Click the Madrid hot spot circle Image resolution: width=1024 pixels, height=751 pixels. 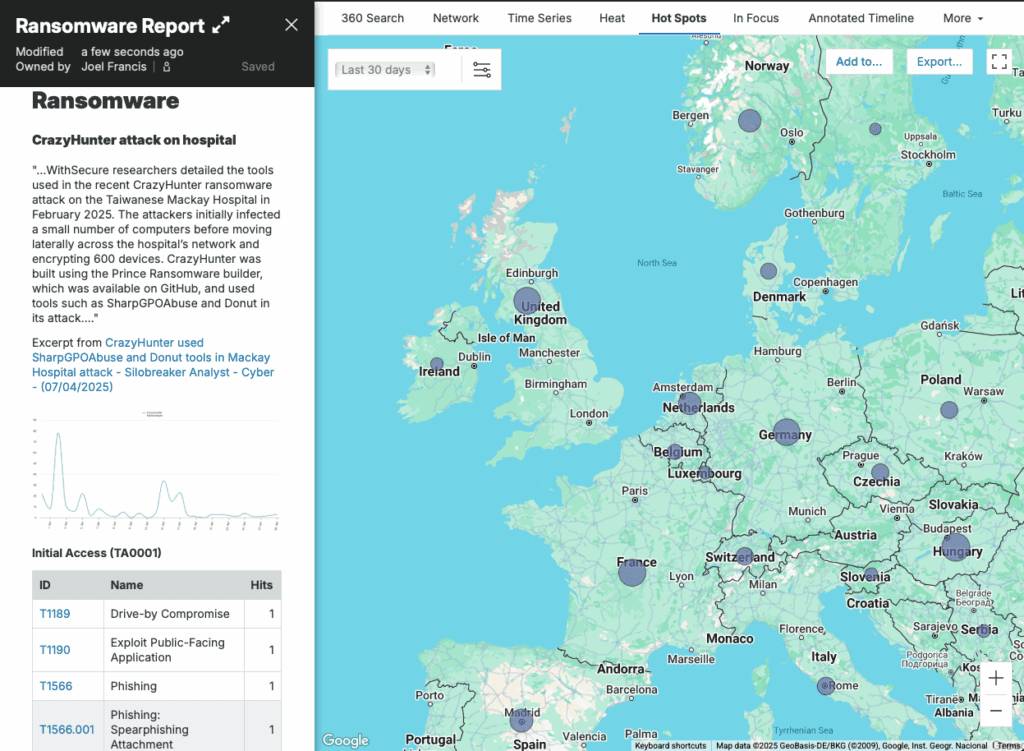tap(521, 721)
